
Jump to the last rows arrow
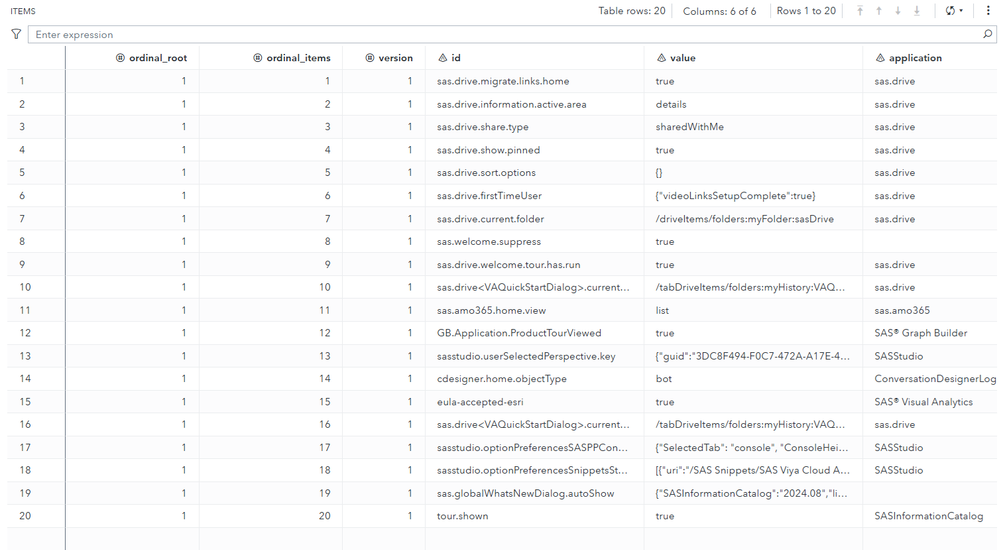[917, 11]
